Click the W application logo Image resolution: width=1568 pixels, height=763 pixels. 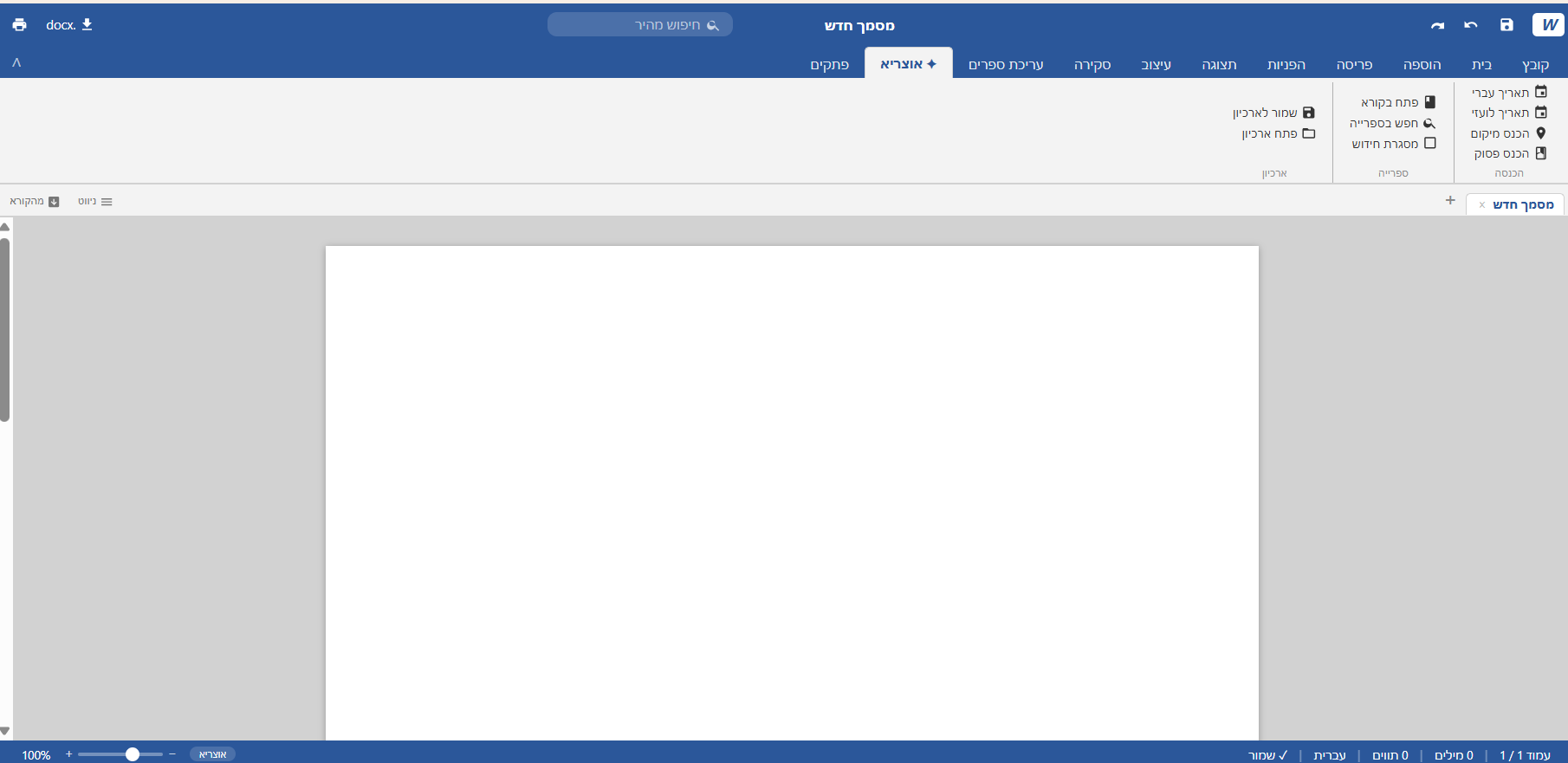pyautogui.click(x=1548, y=25)
